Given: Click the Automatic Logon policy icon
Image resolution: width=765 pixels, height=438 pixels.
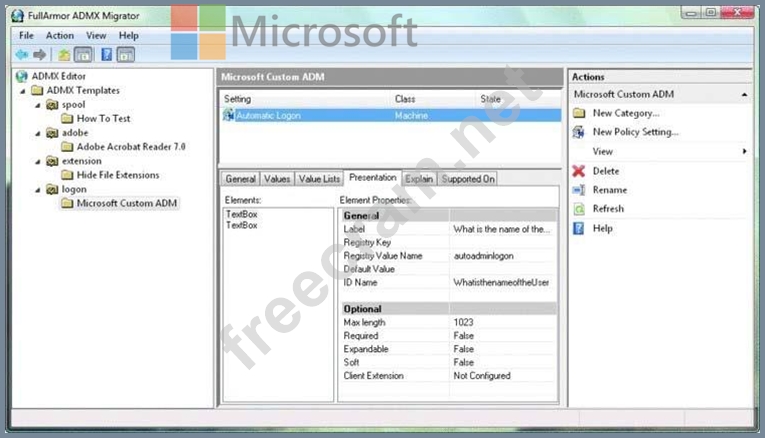Looking at the screenshot, I should (228, 115).
